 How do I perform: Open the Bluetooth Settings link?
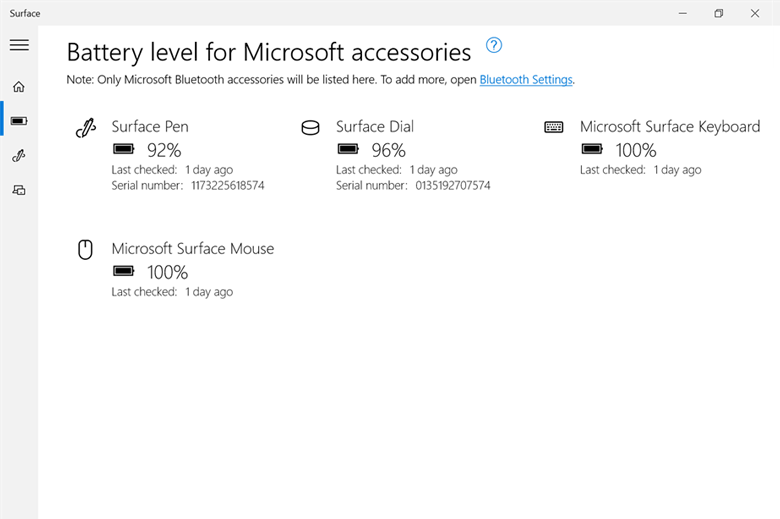526,79
